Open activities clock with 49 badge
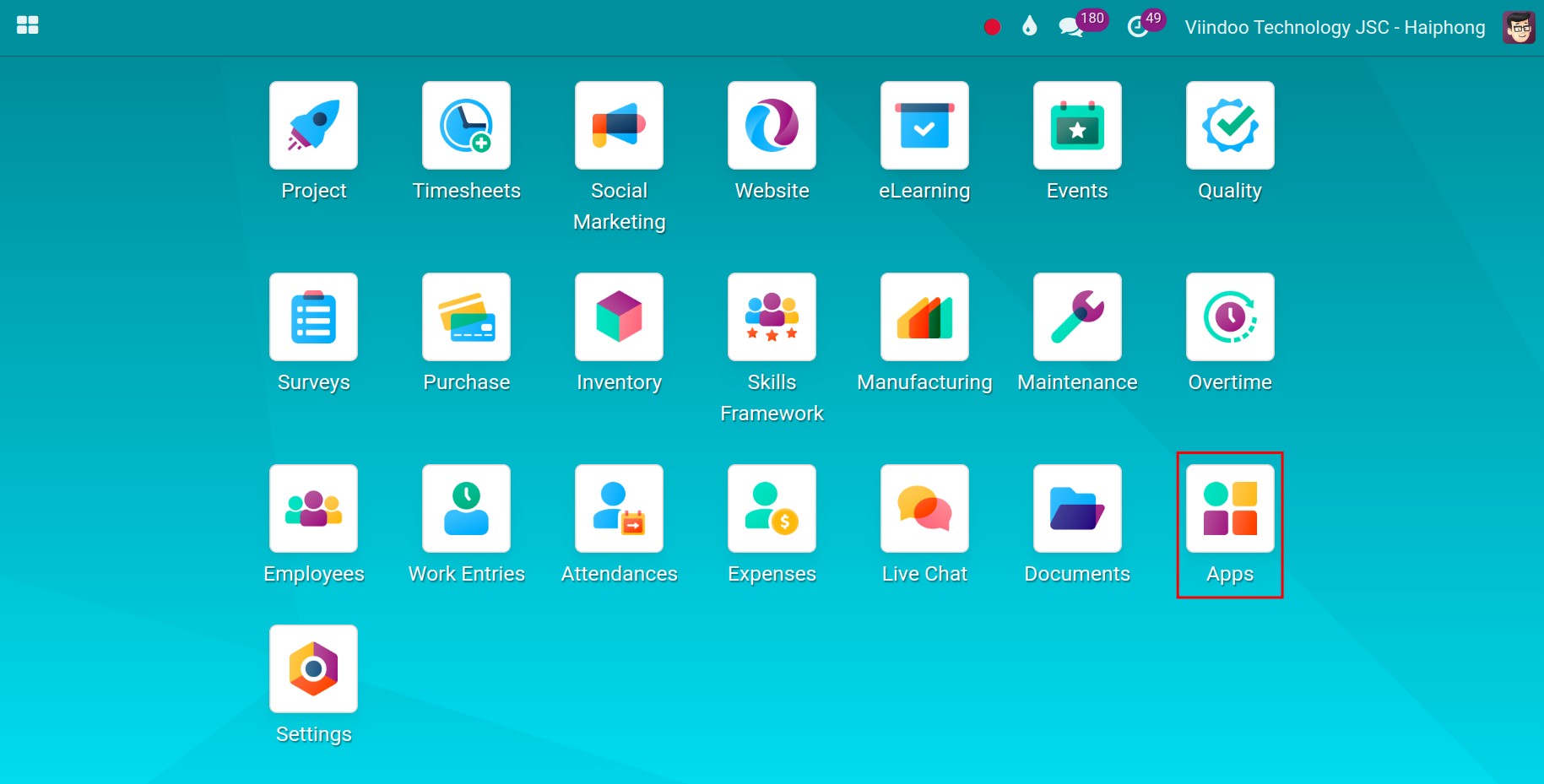 click(x=1146, y=24)
